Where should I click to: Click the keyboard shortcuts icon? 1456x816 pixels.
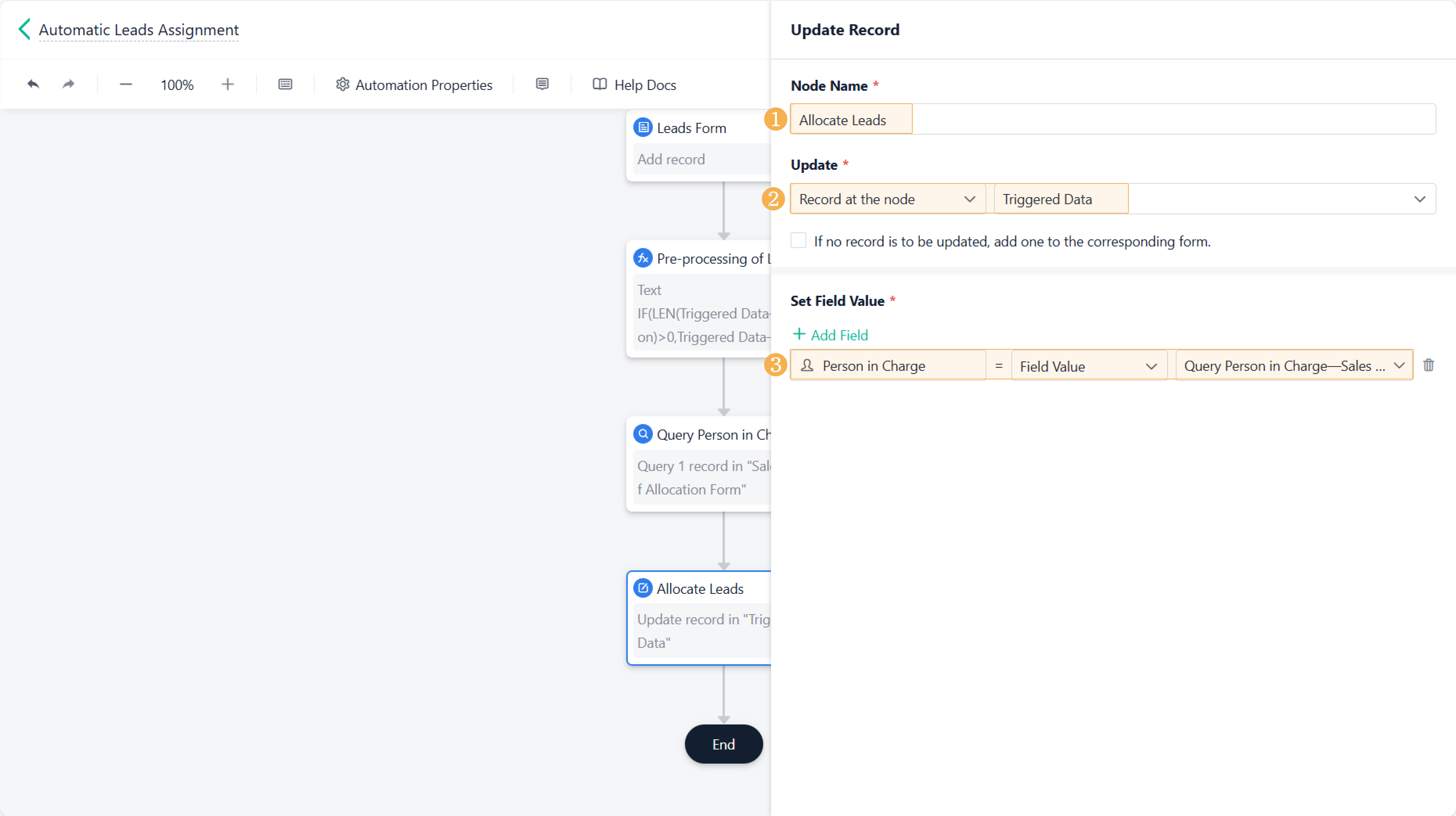pos(286,85)
